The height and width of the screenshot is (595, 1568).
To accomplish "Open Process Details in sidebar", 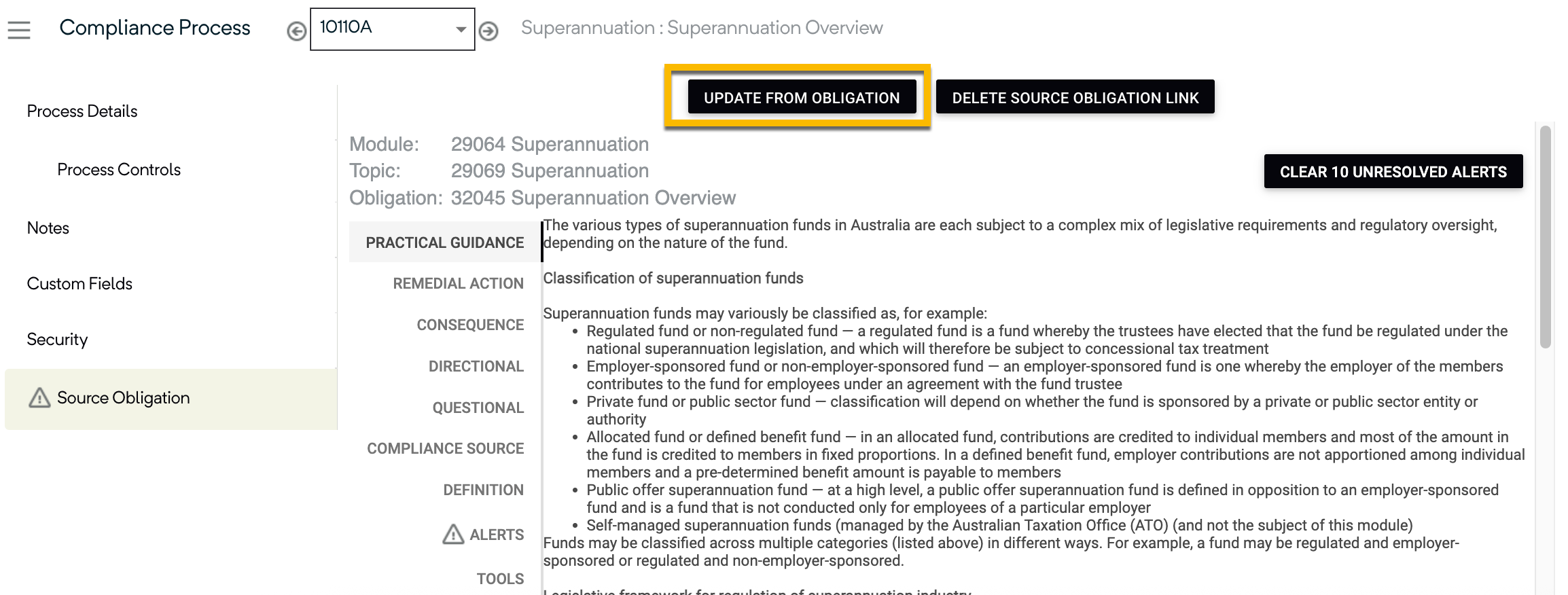I will pyautogui.click(x=82, y=111).
